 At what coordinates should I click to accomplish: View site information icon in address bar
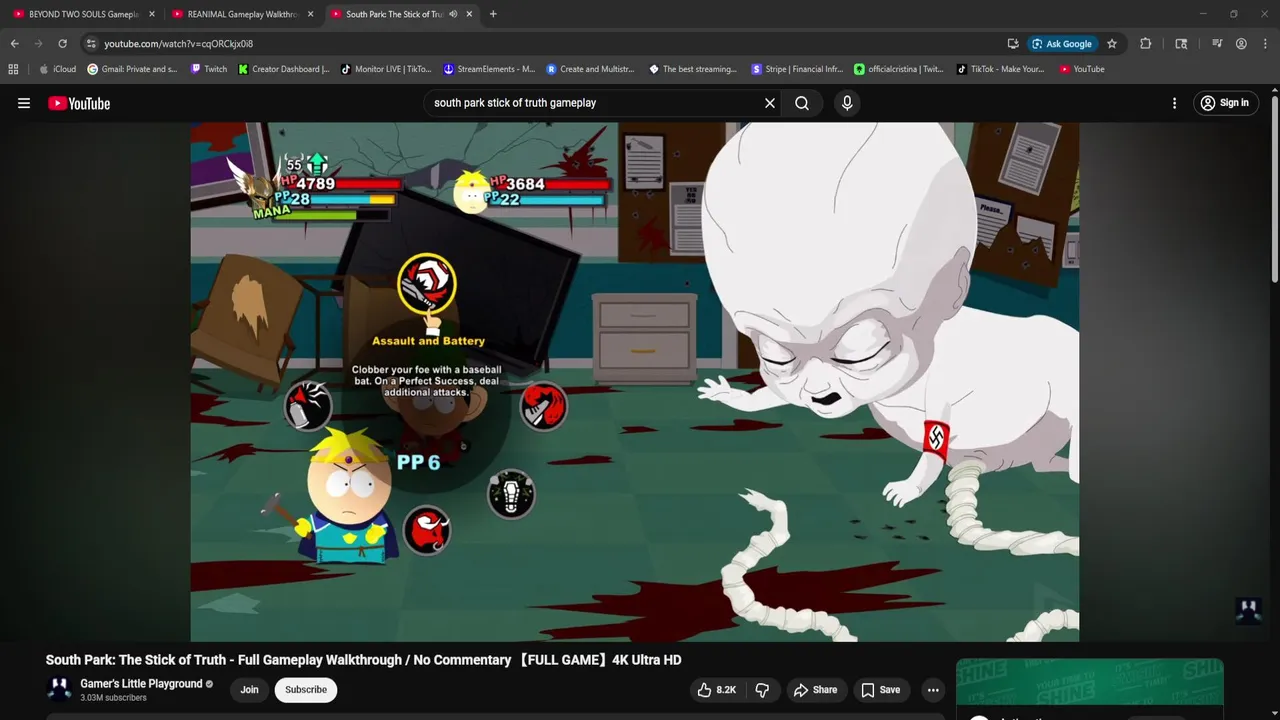pyautogui.click(x=91, y=44)
